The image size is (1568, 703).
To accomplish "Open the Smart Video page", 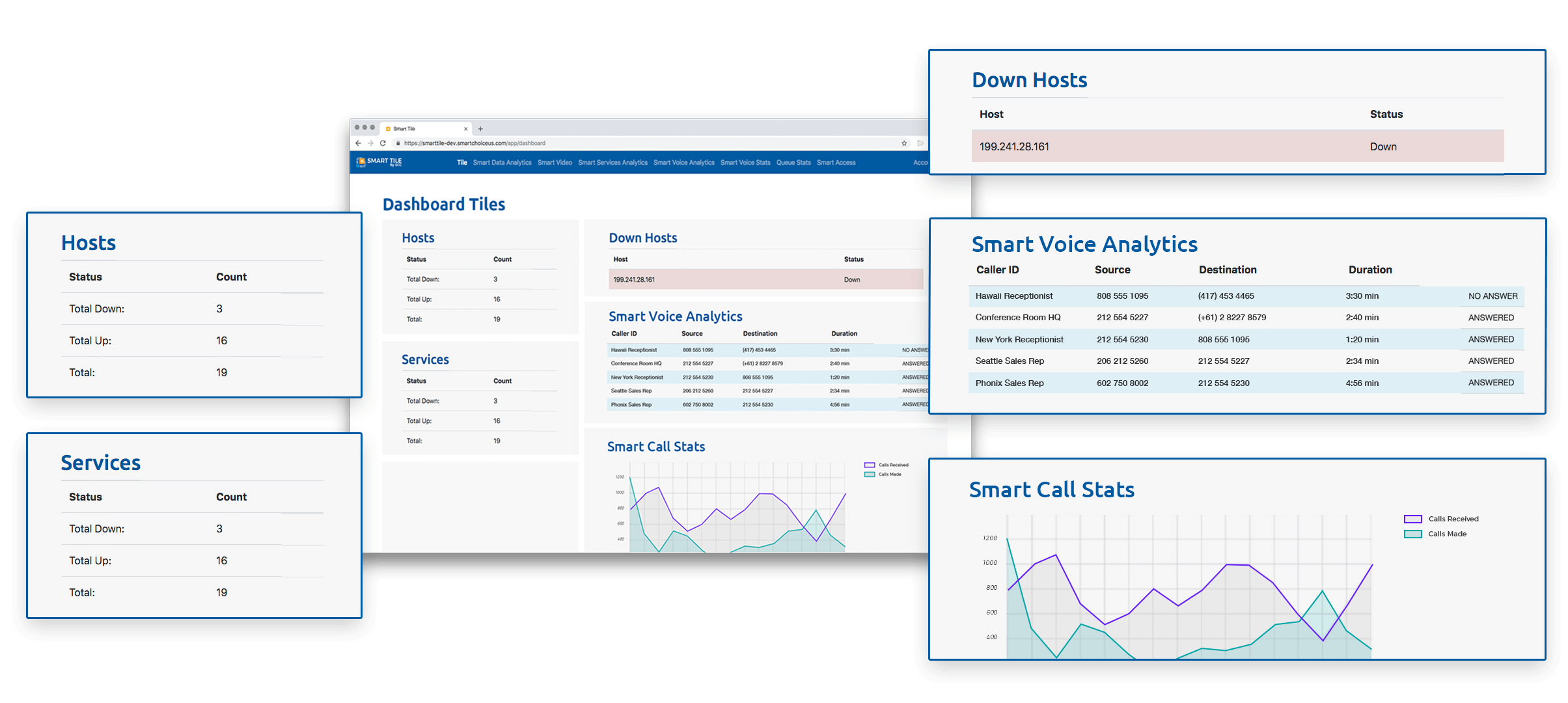I will pyautogui.click(x=555, y=163).
